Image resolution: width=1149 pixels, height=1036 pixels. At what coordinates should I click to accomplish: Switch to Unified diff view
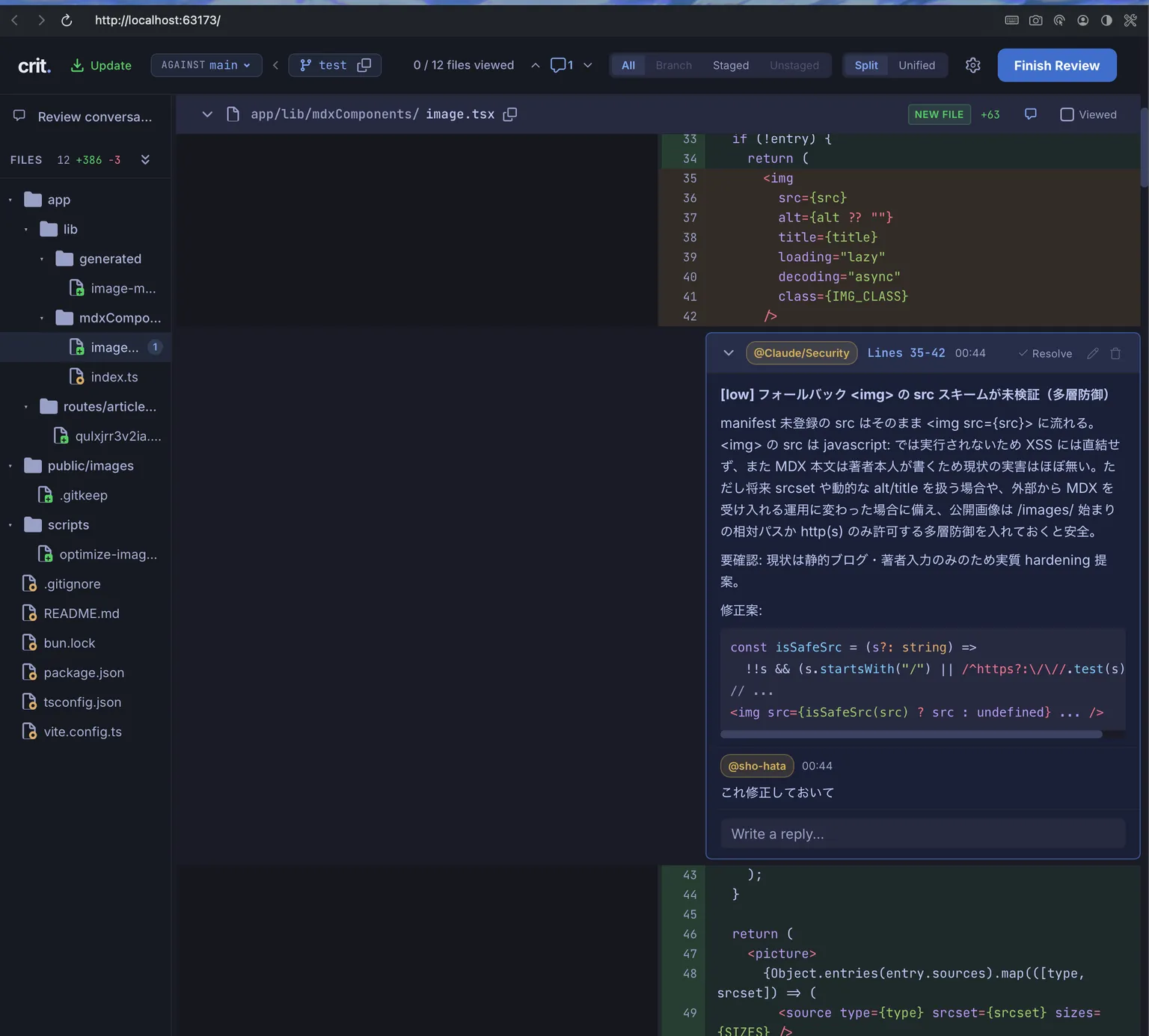pos(916,65)
